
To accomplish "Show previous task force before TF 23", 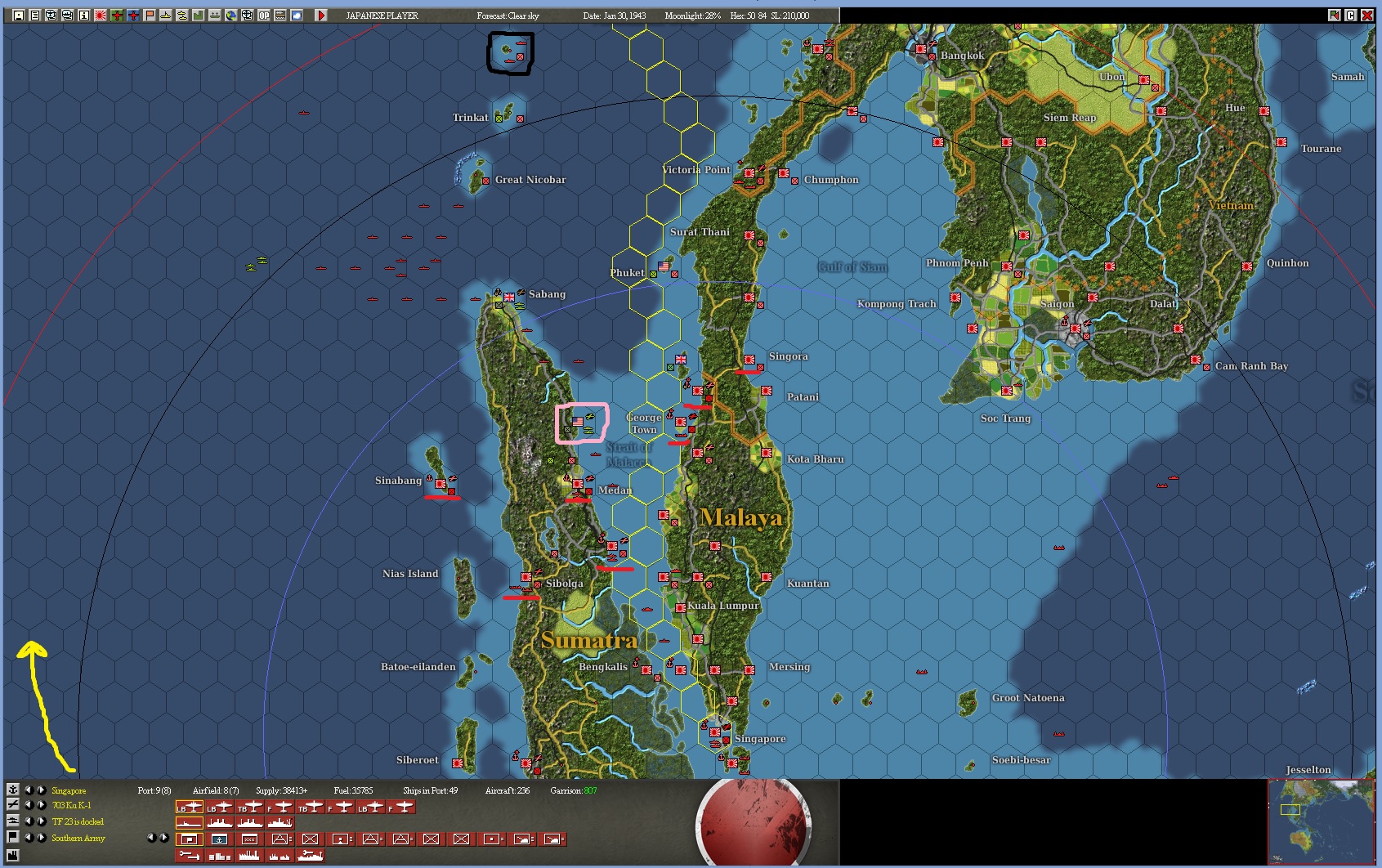I will tap(29, 821).
